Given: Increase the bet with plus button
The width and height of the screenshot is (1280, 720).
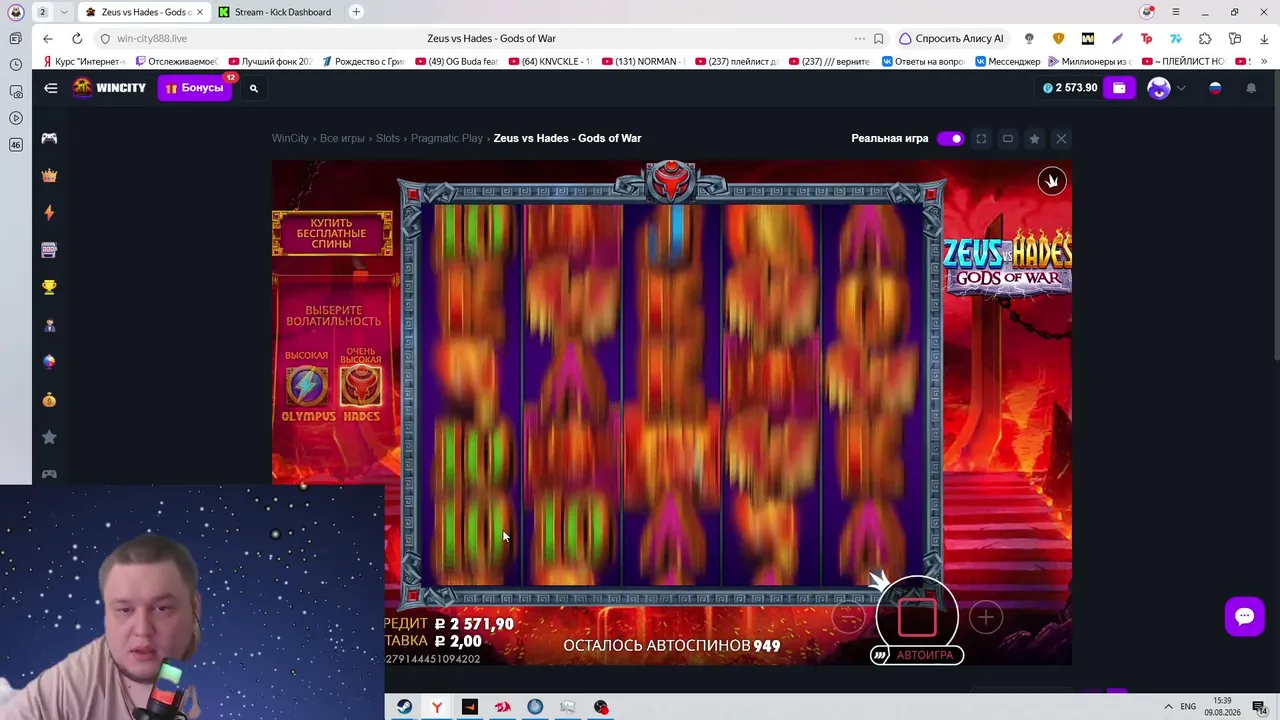Looking at the screenshot, I should 985,618.
